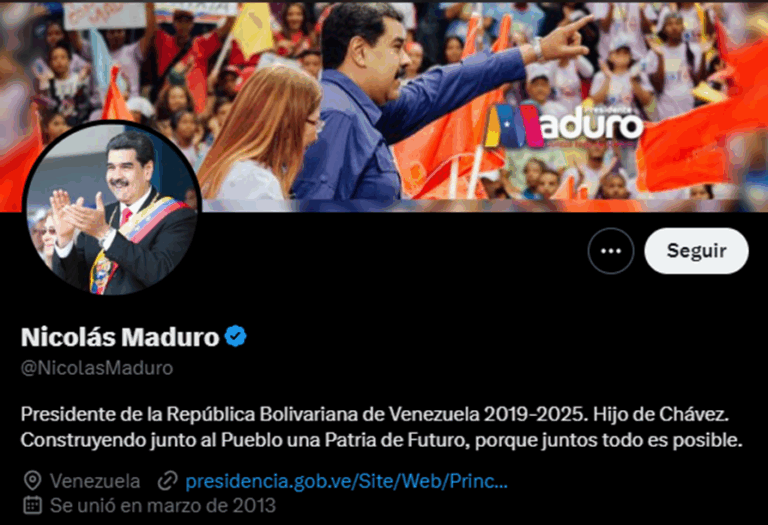Image resolution: width=768 pixels, height=525 pixels.
Task: Click the calendar join-date icon
Action: (x=33, y=505)
